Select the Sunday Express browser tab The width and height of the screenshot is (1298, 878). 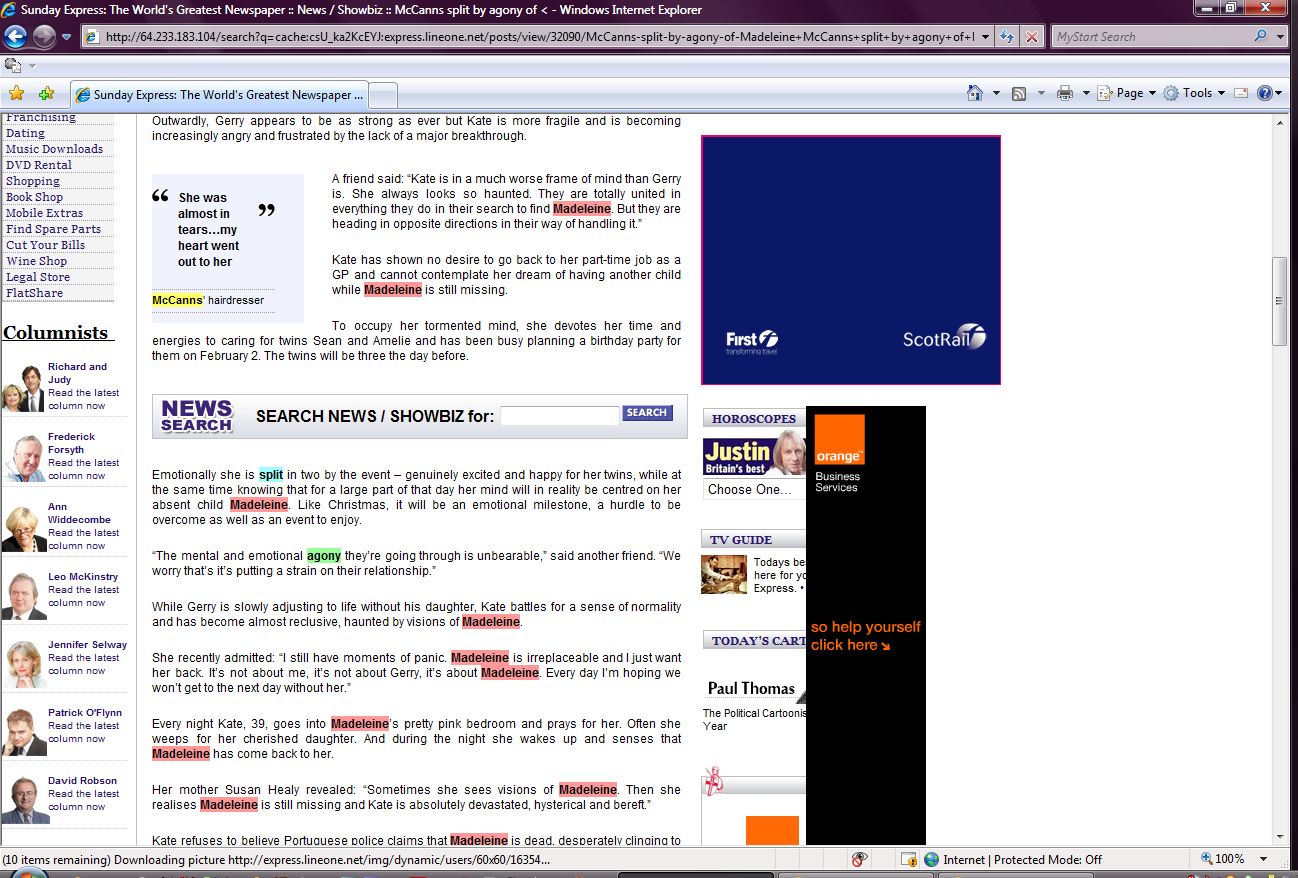point(220,95)
